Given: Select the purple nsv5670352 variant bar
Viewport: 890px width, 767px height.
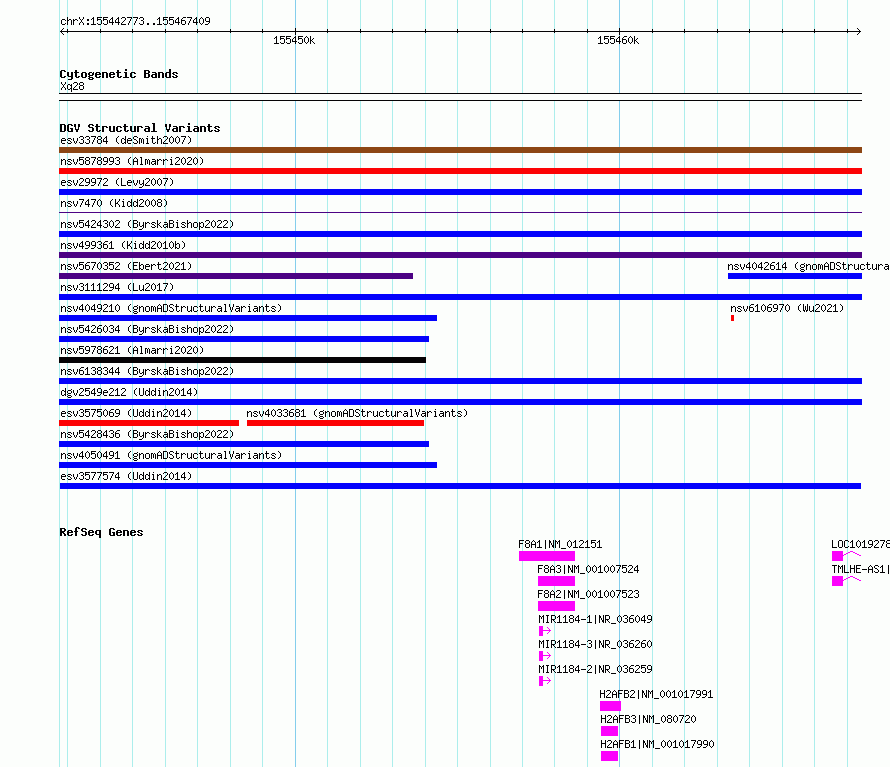Looking at the screenshot, I should [236, 276].
